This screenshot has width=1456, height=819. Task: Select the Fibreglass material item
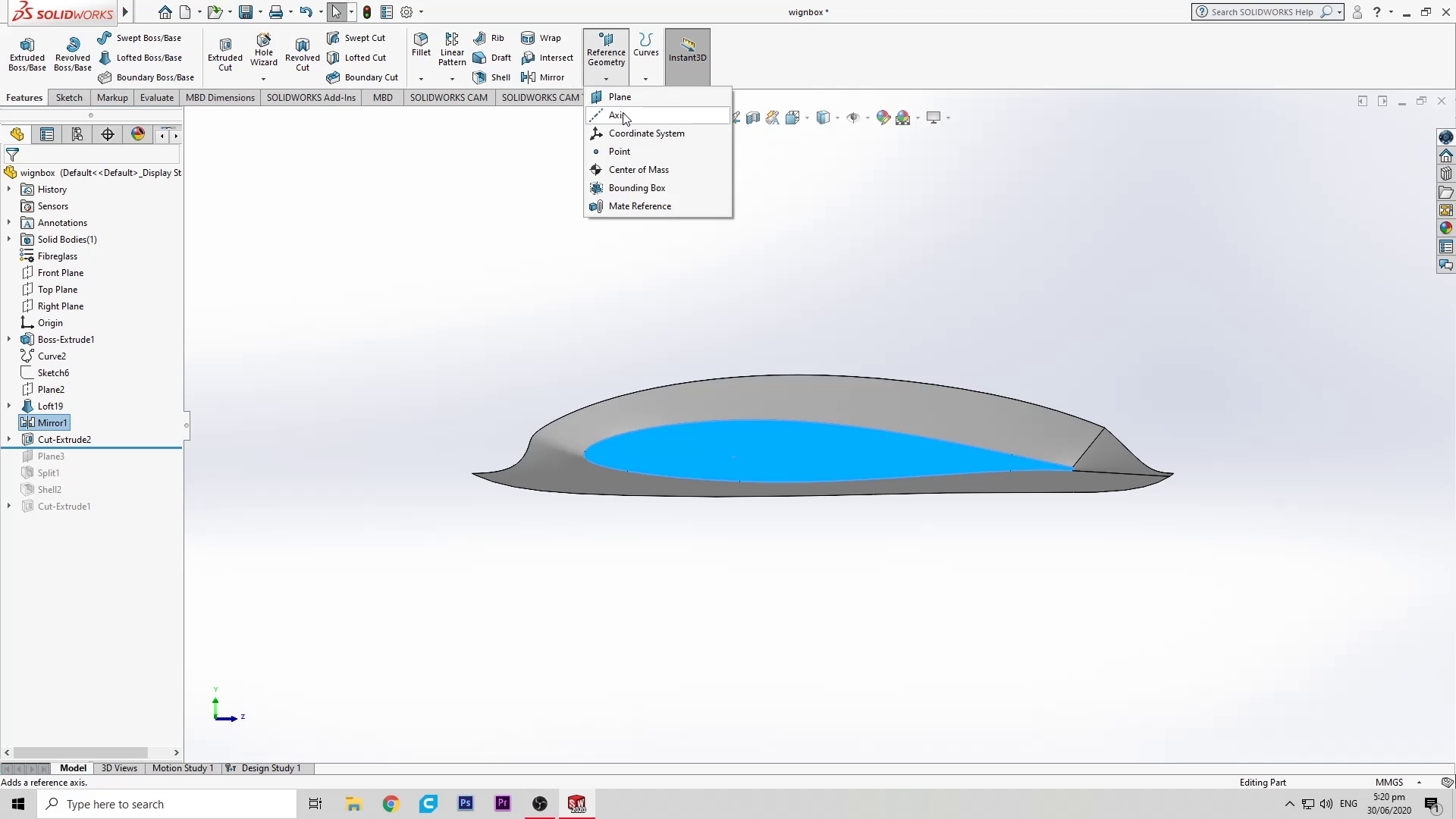click(x=49, y=256)
